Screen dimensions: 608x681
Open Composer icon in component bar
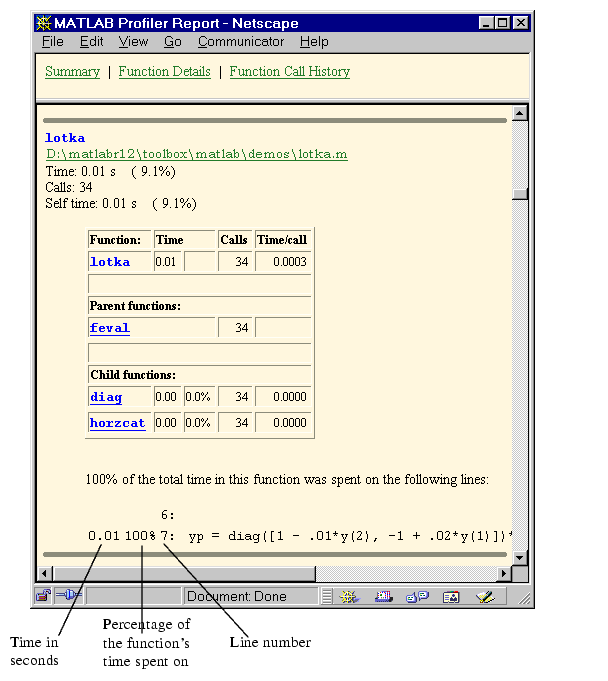click(x=485, y=596)
